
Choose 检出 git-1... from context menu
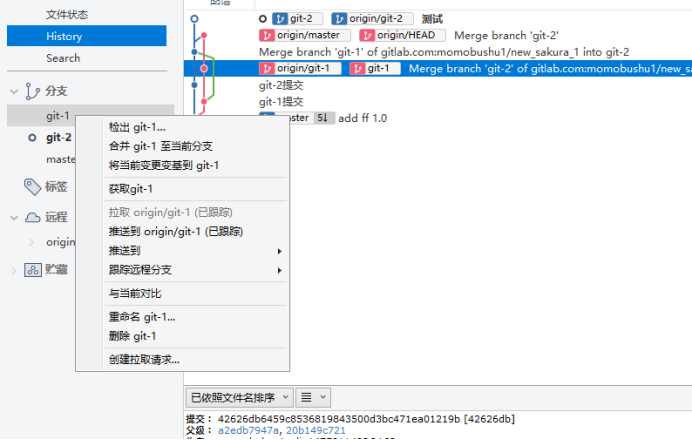[x=196, y=127]
